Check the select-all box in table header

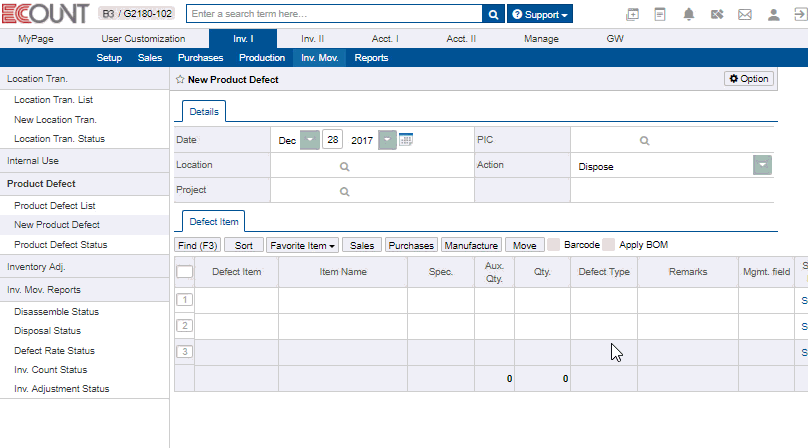184,272
